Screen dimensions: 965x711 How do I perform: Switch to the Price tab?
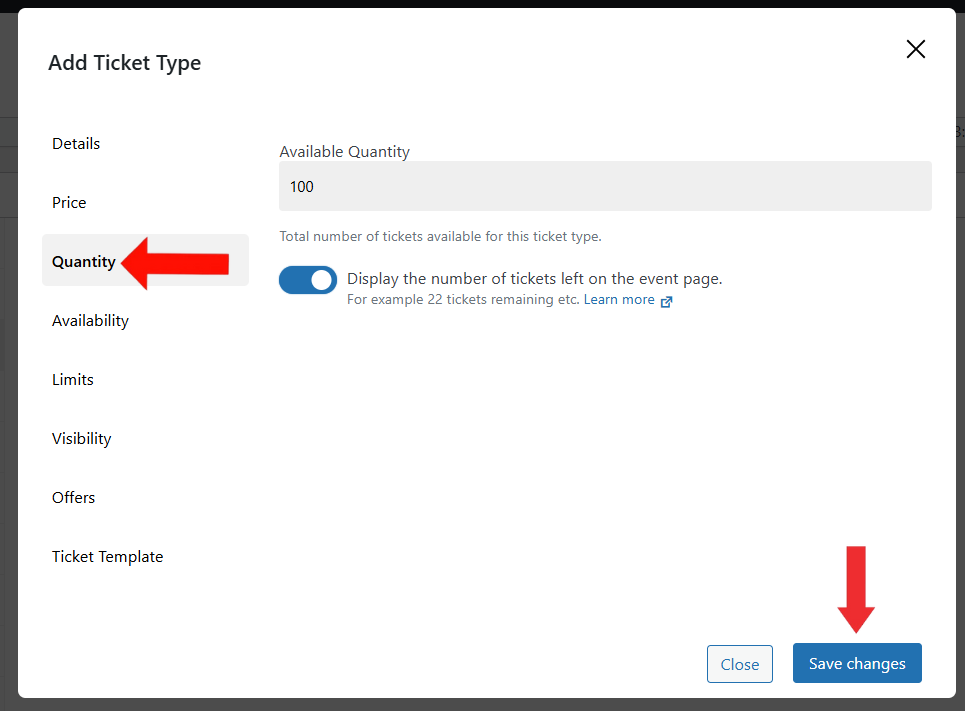coord(69,203)
